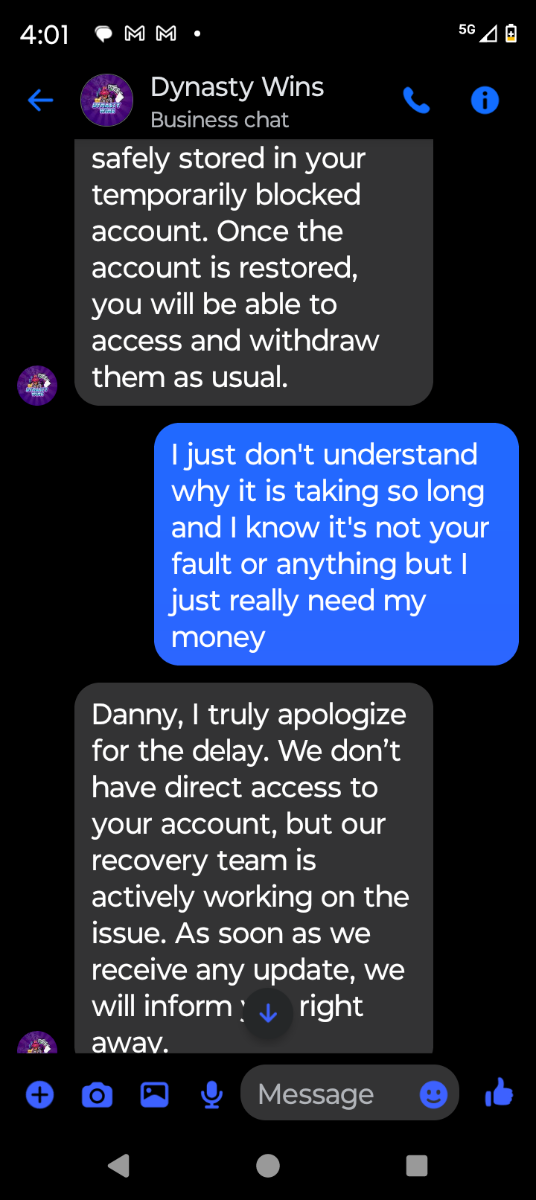Tap the back arrow to leave chat

click(x=40, y=100)
